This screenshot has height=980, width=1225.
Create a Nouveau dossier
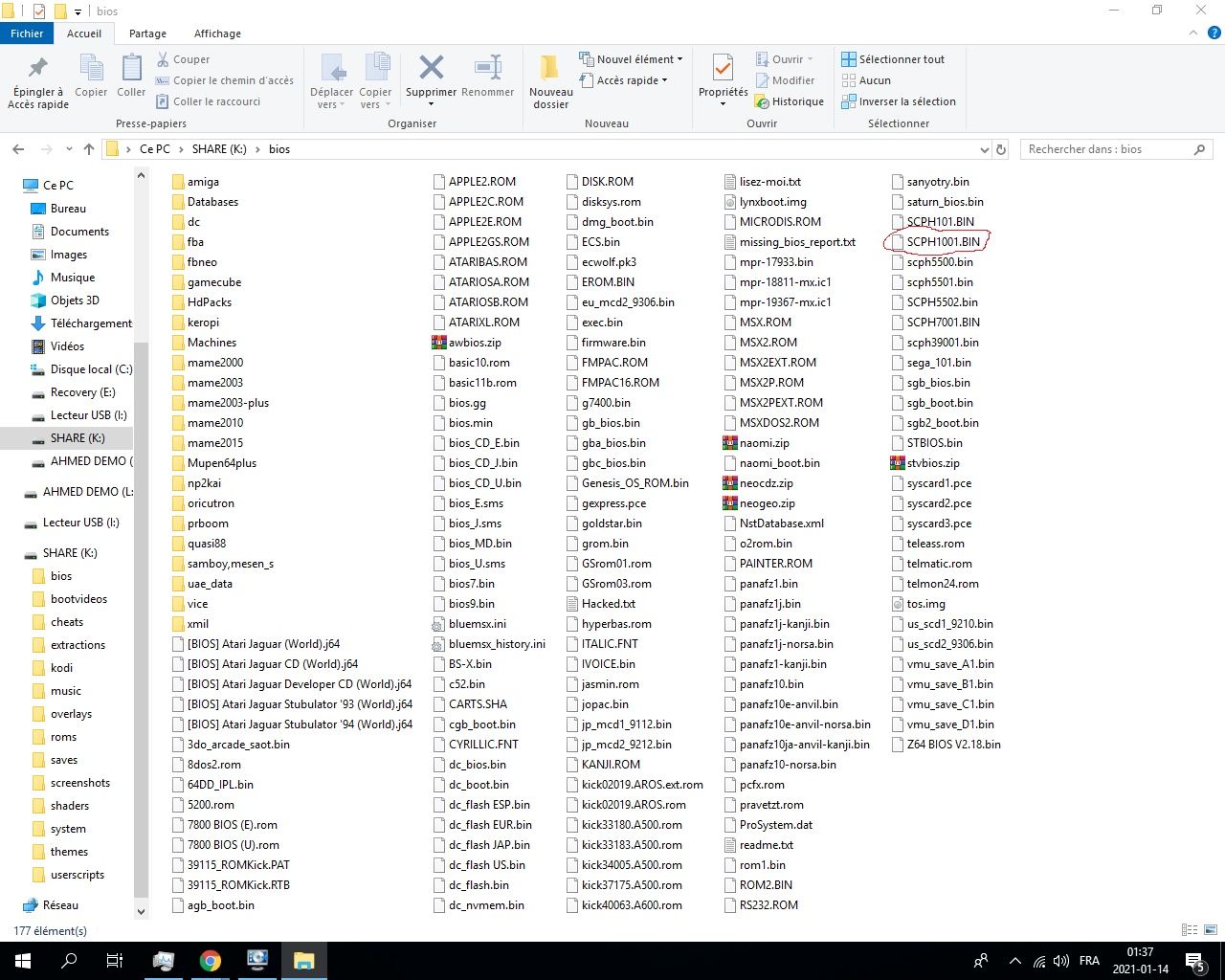pyautogui.click(x=551, y=82)
